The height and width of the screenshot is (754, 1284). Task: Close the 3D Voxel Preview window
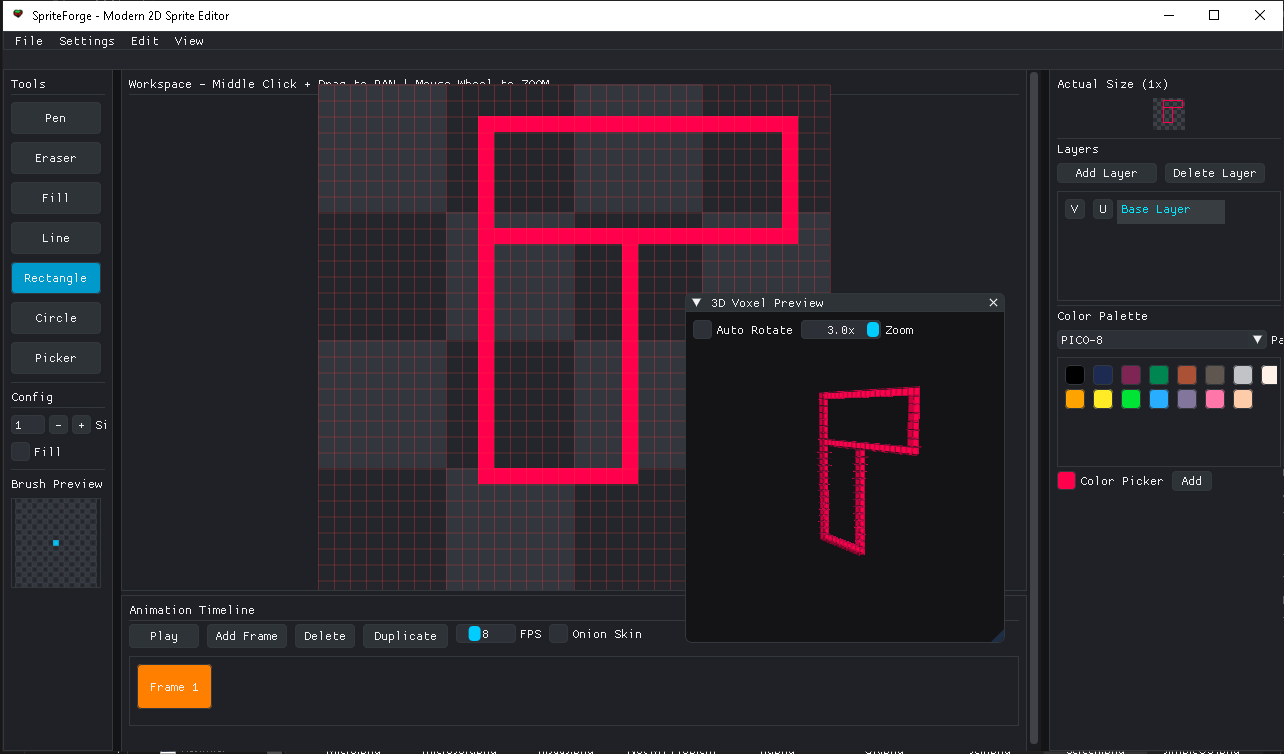[993, 303]
